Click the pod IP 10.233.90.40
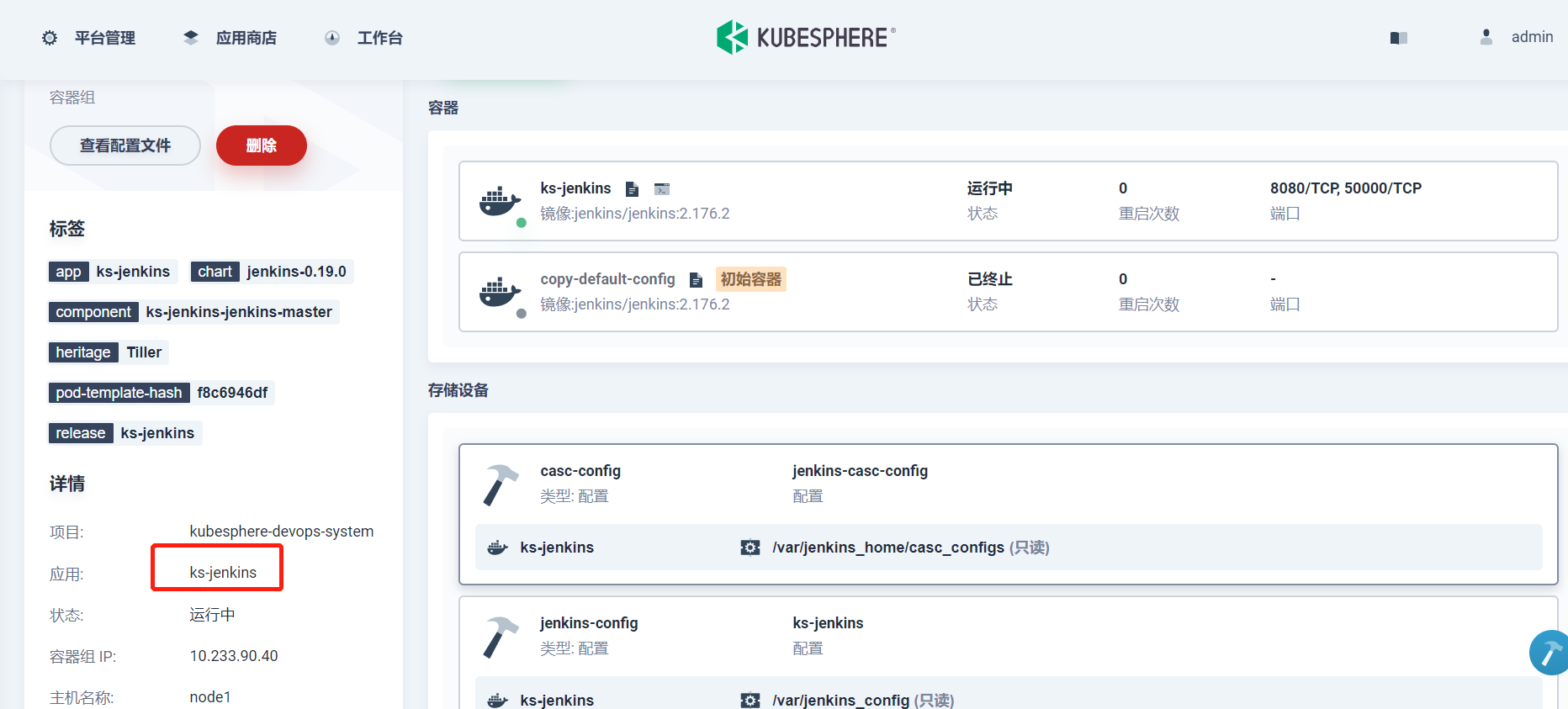The height and width of the screenshot is (709, 1568). [x=234, y=656]
